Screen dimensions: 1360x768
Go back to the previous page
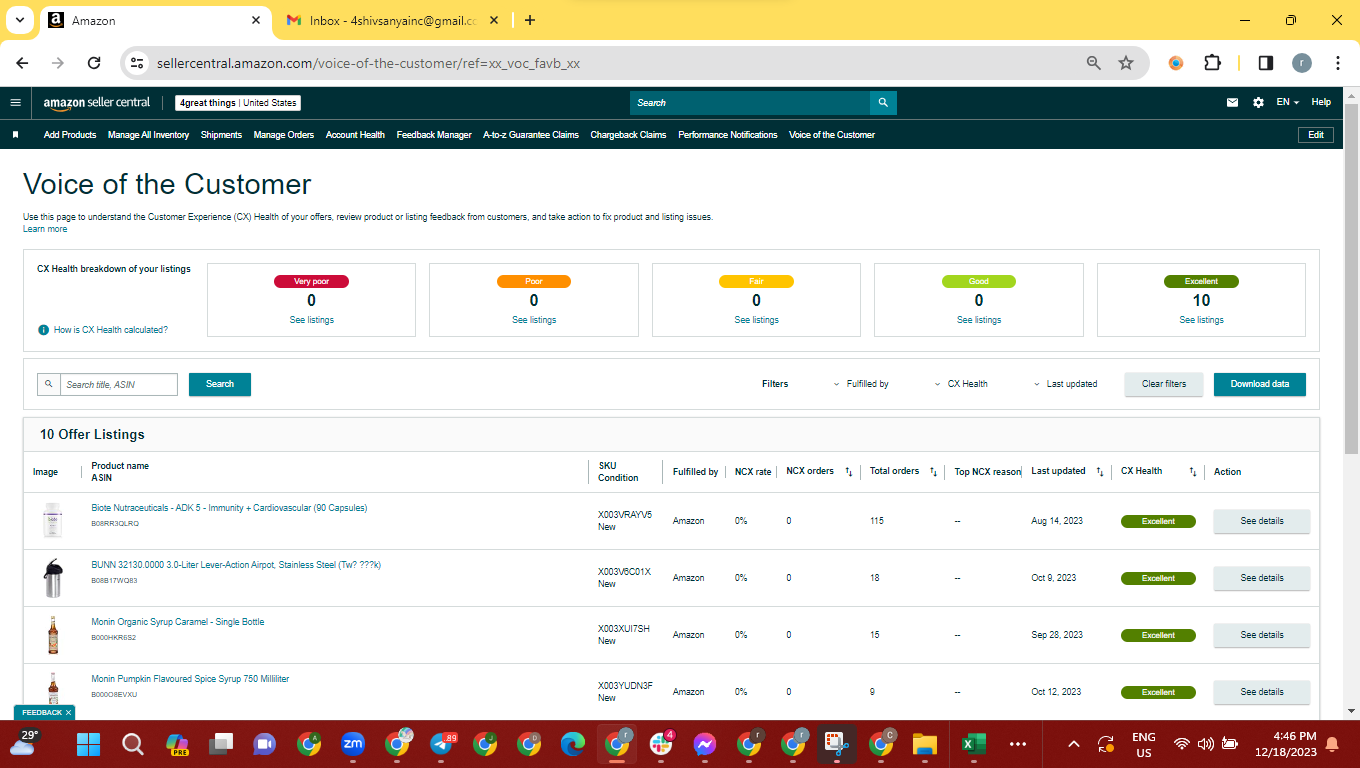click(23, 63)
